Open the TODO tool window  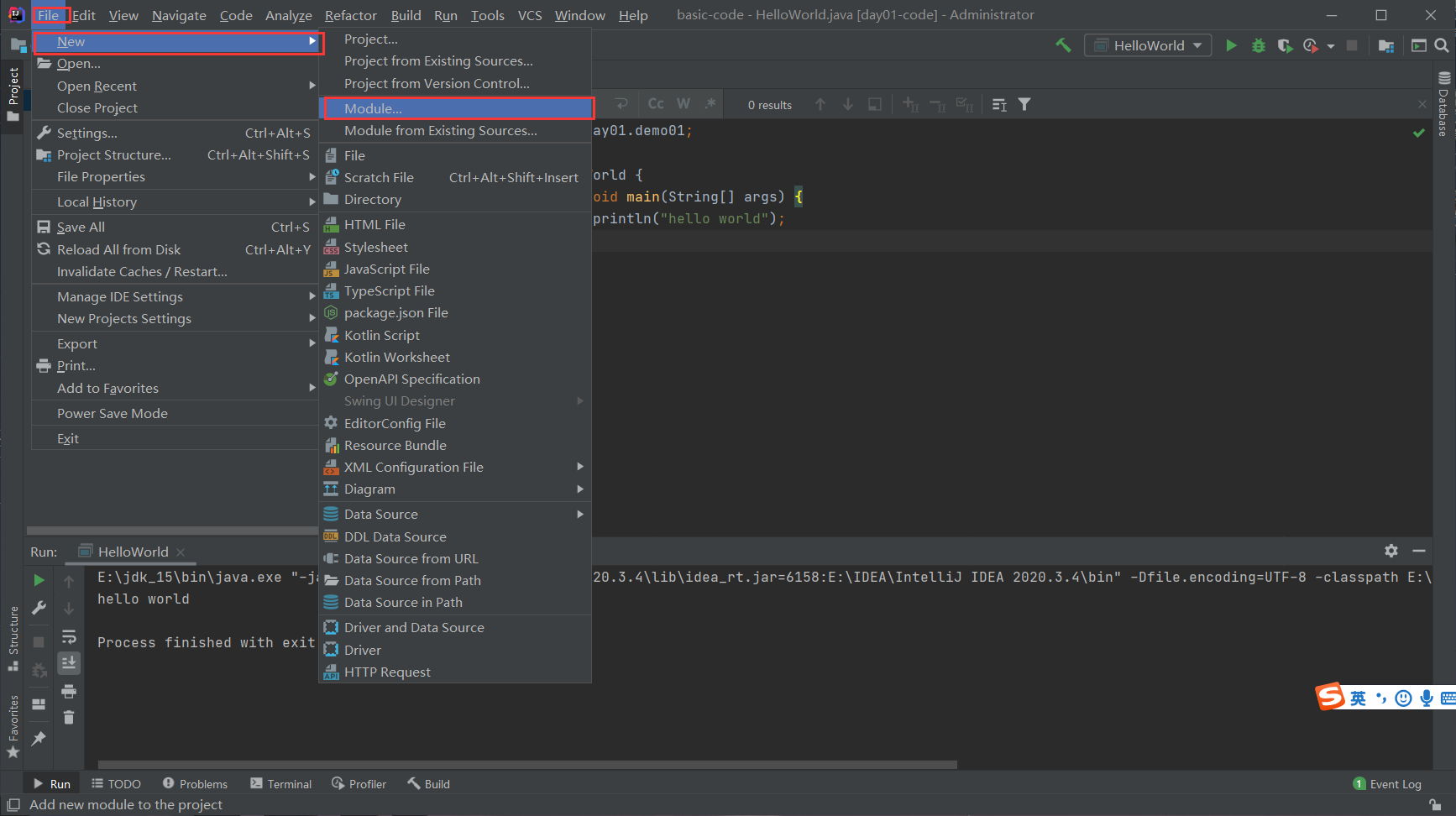(x=116, y=783)
